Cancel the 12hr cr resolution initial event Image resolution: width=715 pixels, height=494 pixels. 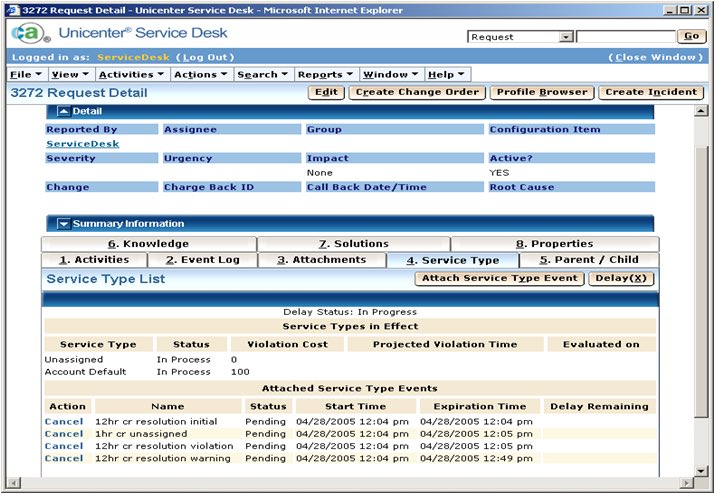pos(64,422)
